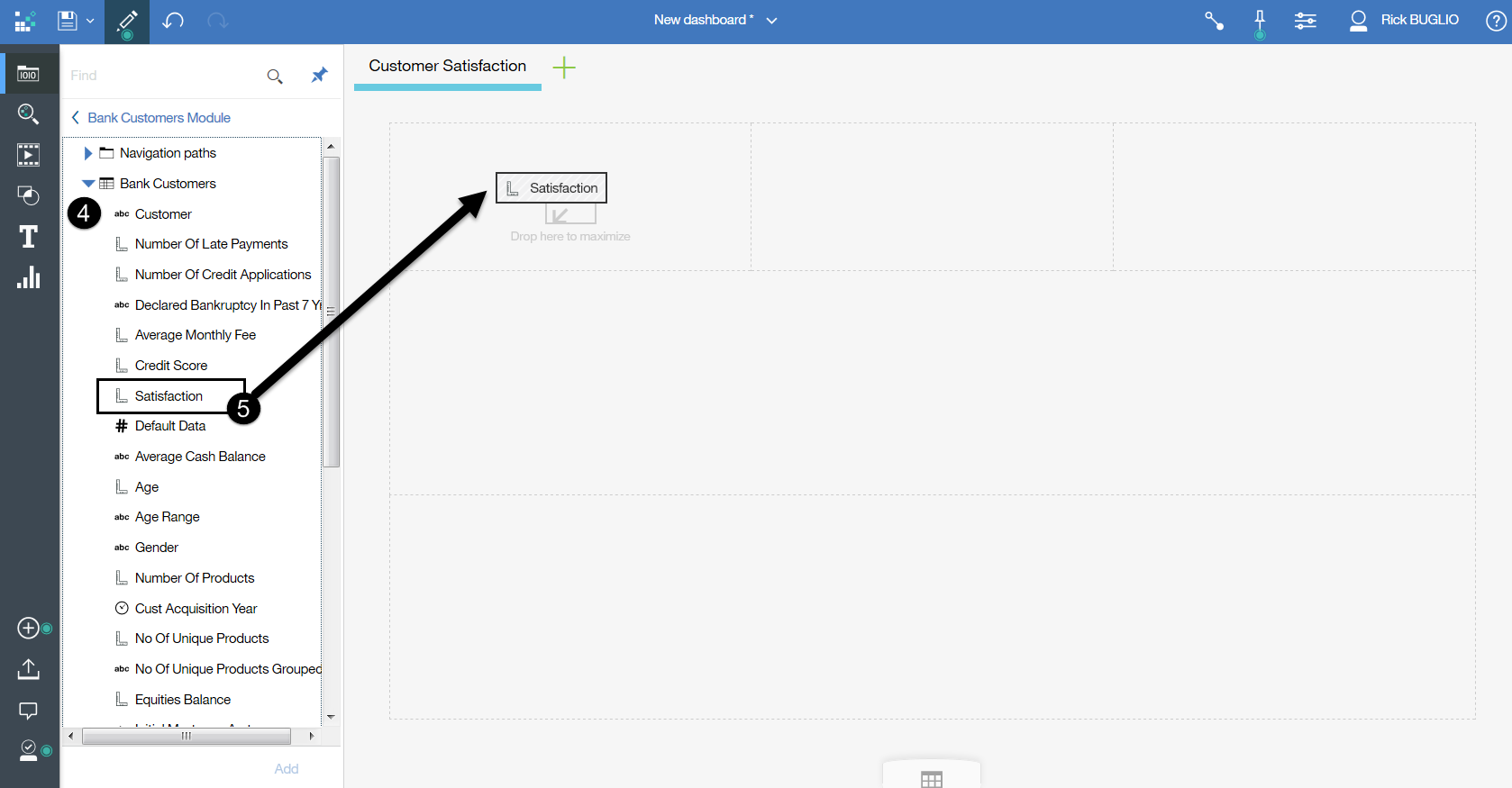Open the Cognos home menu icon

click(25, 21)
